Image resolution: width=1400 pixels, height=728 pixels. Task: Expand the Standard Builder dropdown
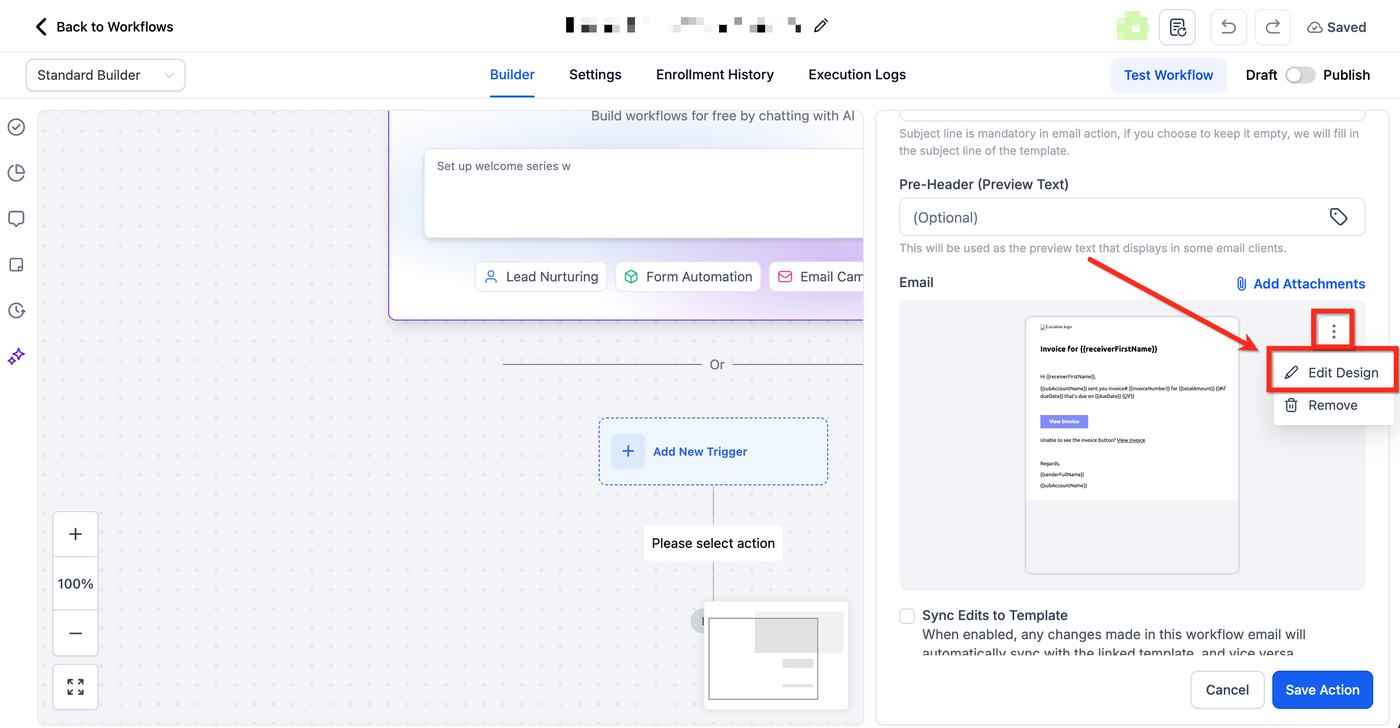tap(106, 75)
